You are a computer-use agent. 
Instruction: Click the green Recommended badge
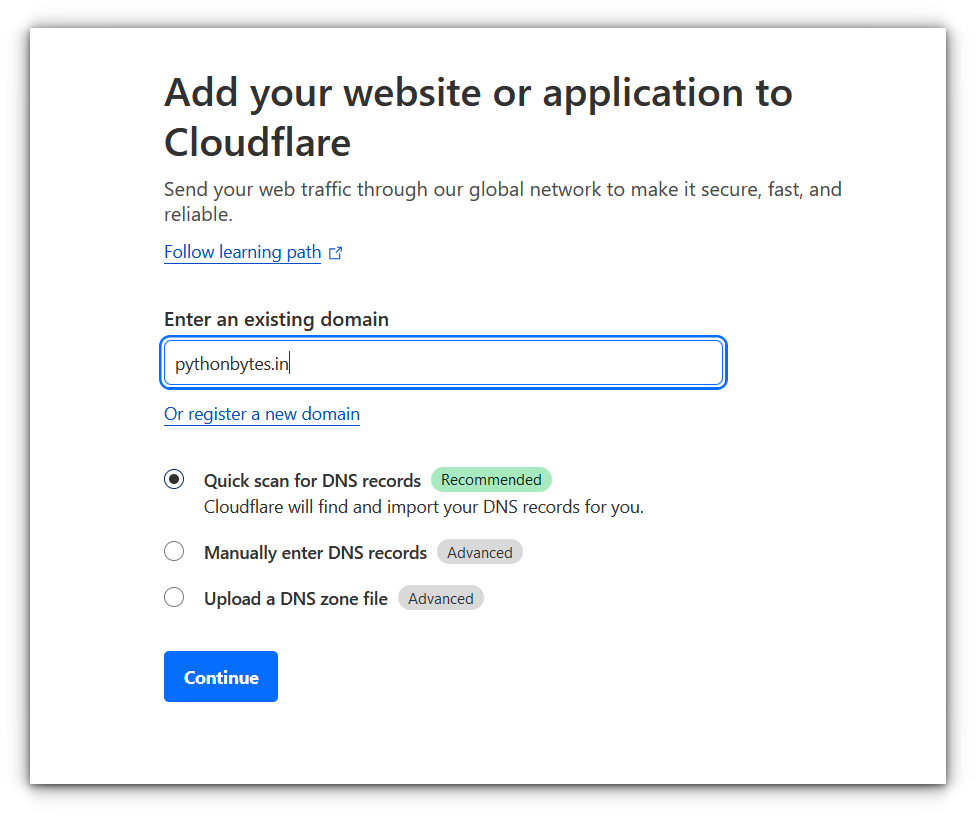click(491, 480)
